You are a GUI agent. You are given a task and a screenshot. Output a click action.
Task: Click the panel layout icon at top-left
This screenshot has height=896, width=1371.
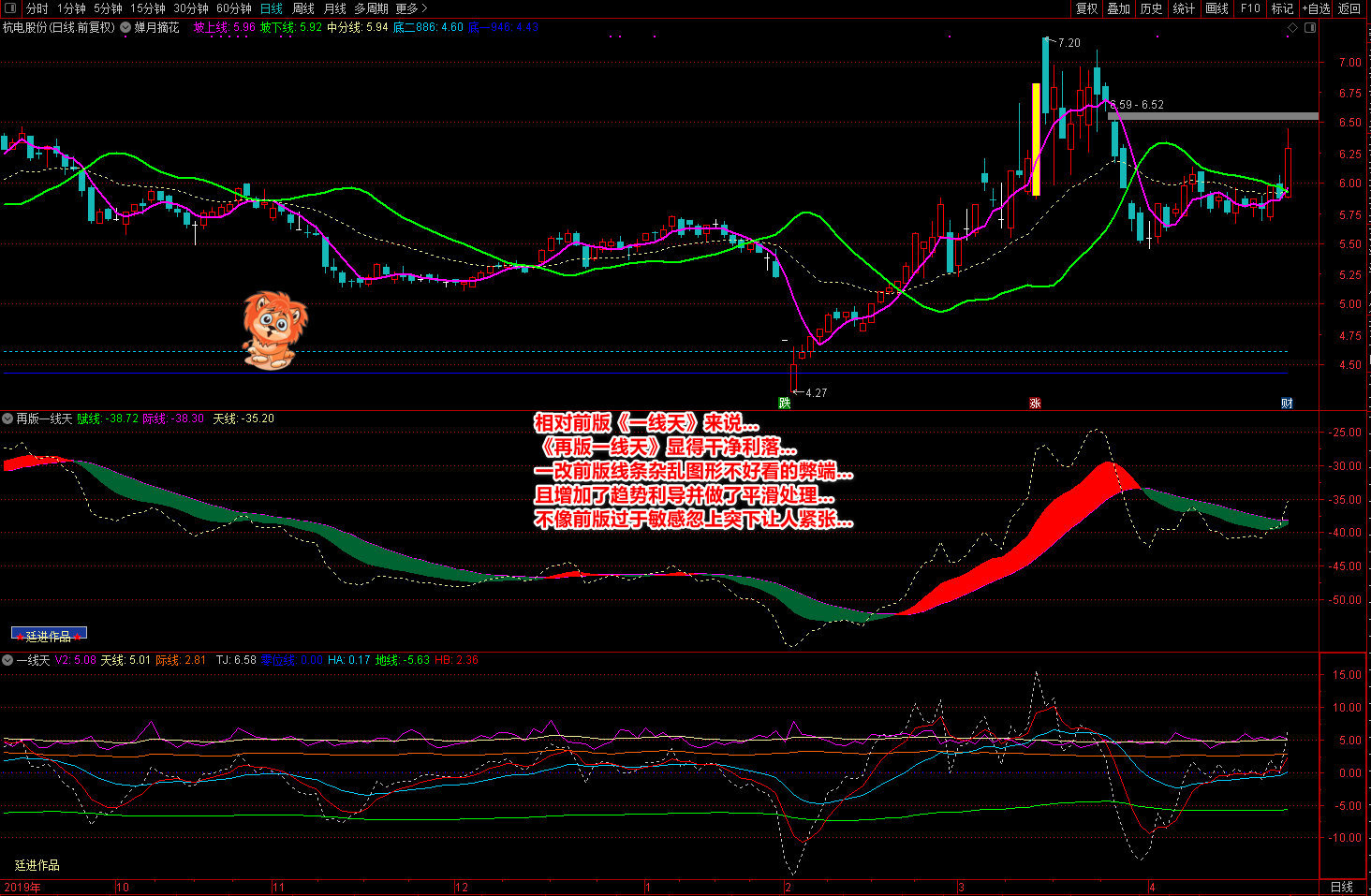coord(11,8)
